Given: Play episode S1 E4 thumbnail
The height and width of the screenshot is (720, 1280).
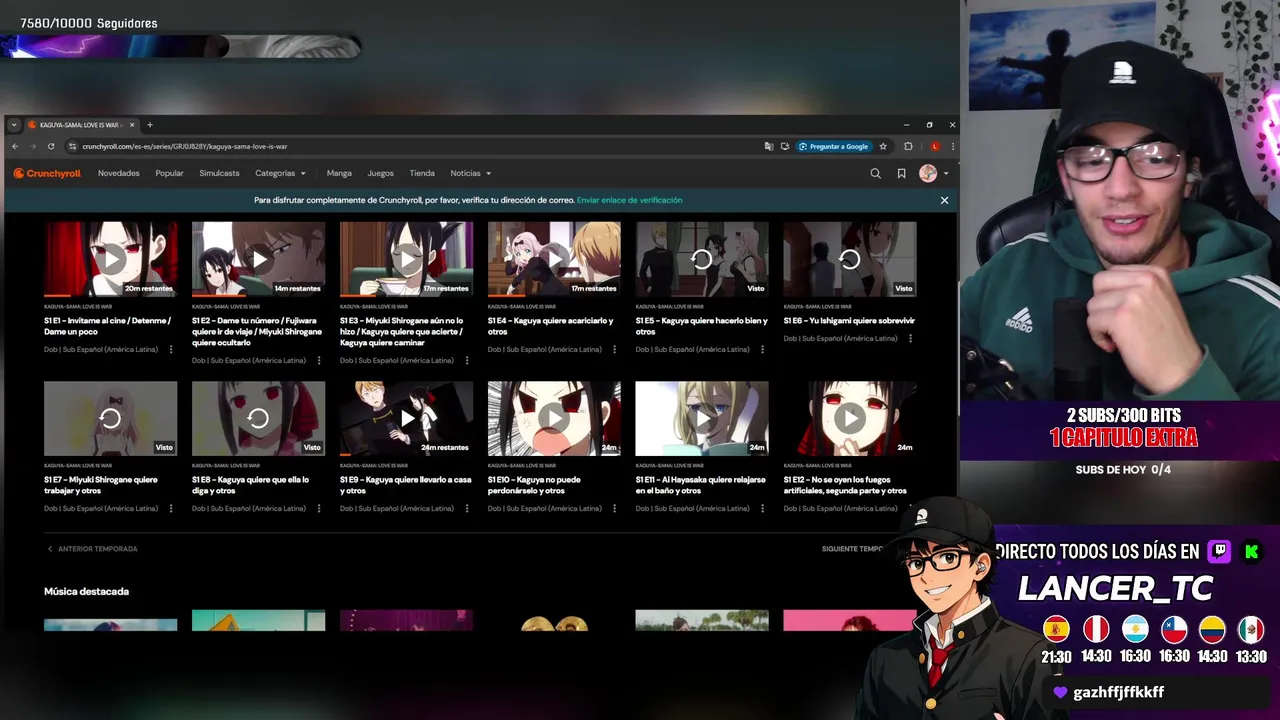Looking at the screenshot, I should [x=554, y=259].
